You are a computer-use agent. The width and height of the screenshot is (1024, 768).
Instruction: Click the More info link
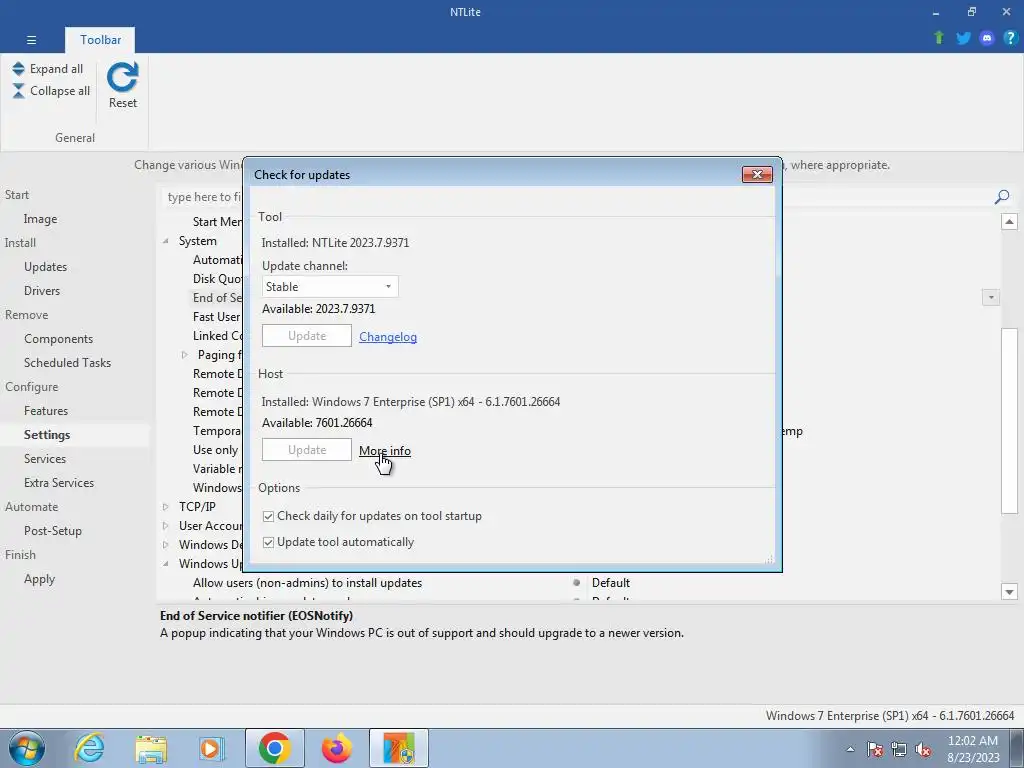(x=385, y=451)
